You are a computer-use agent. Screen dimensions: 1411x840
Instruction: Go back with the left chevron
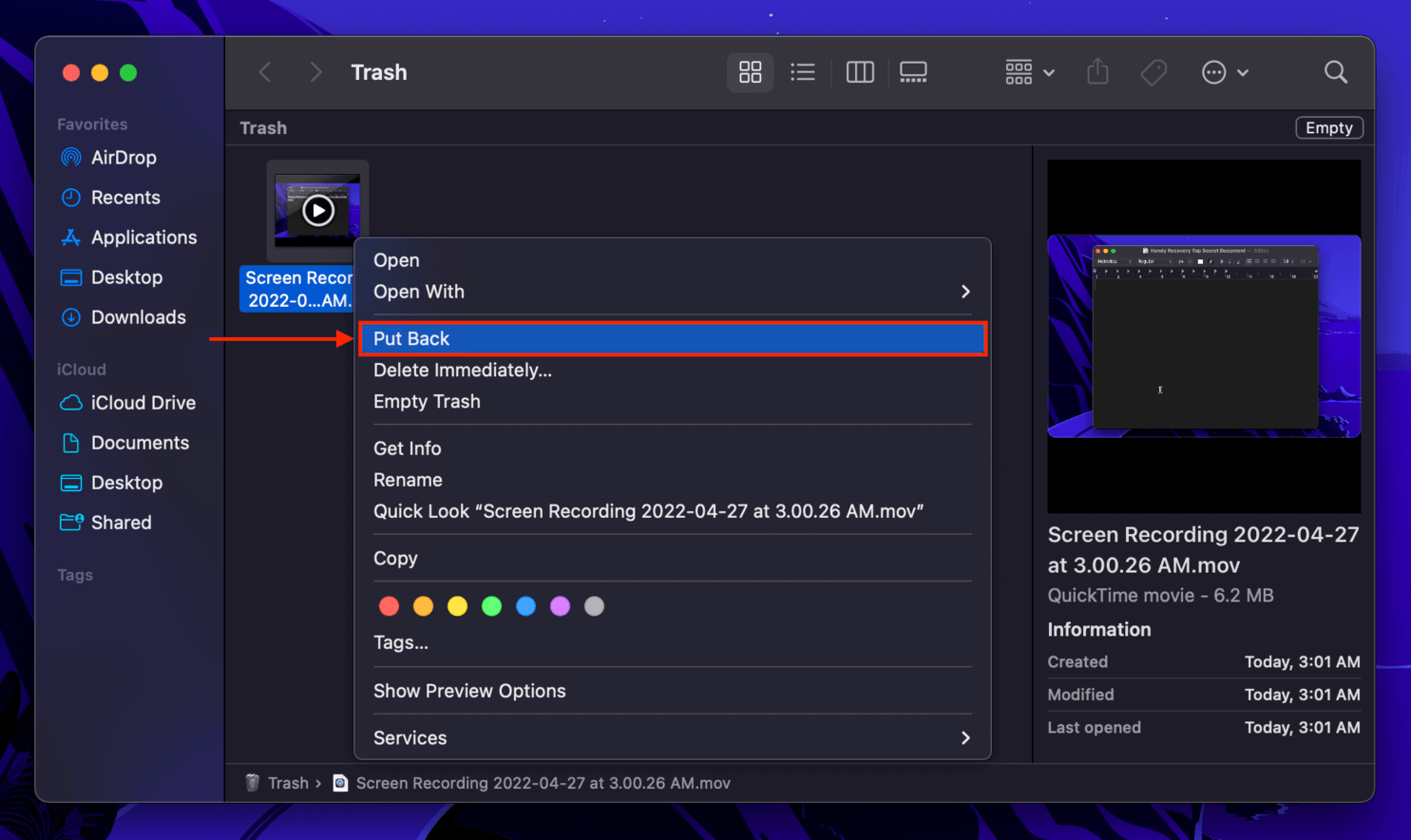tap(265, 72)
